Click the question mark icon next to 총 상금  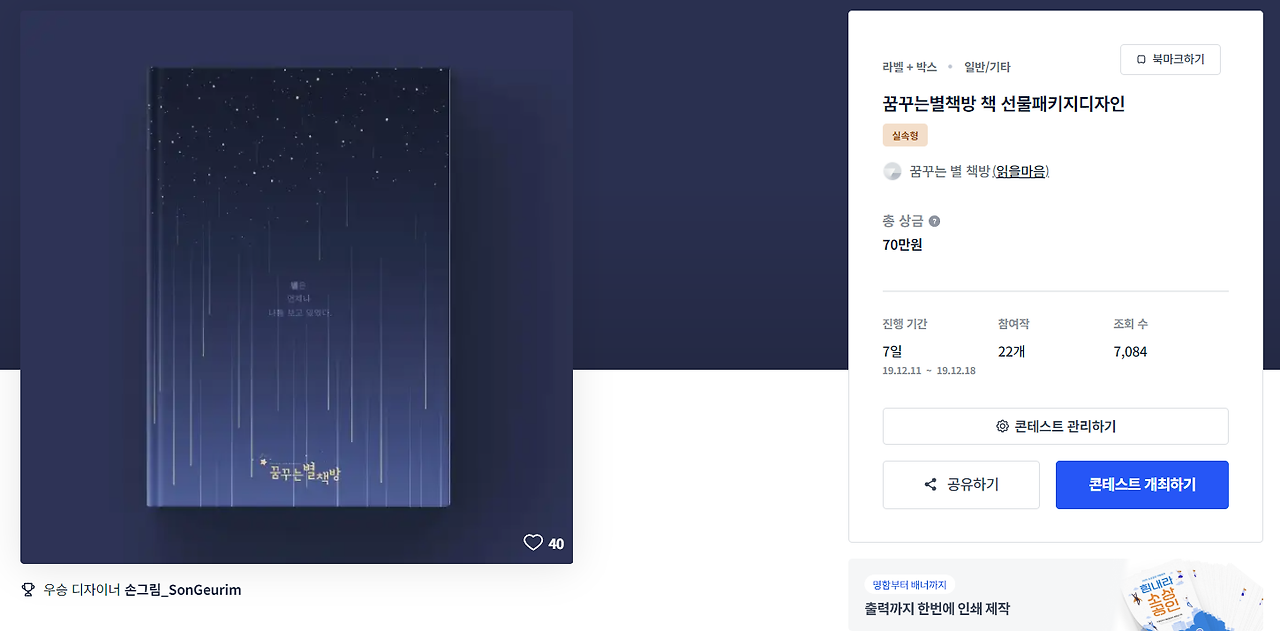(934, 221)
